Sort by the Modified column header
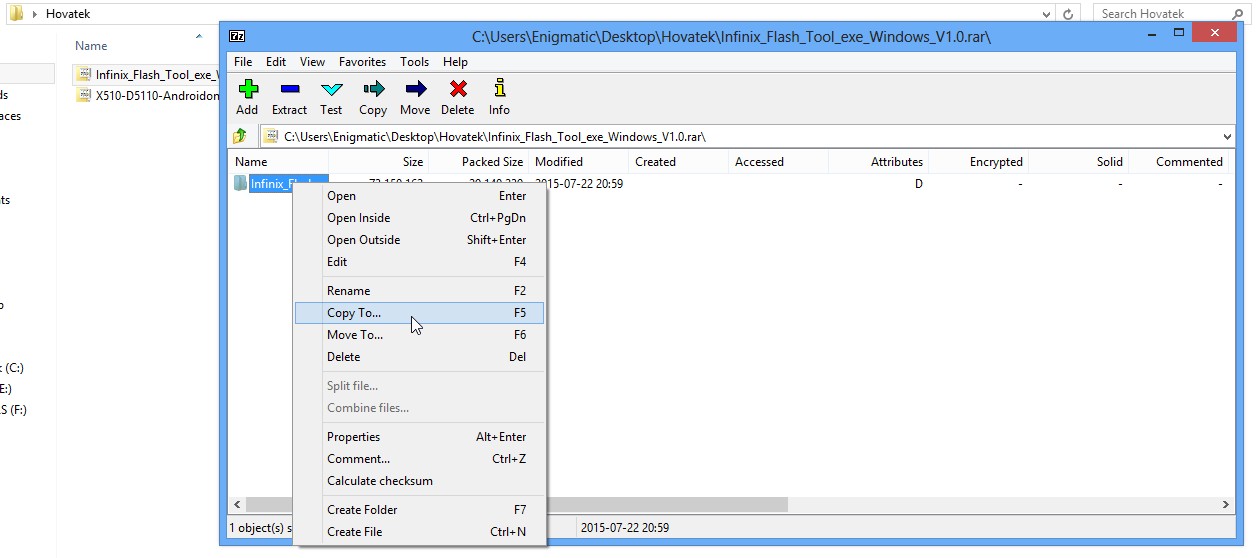Image resolution: width=1258 pixels, height=558 pixels. coord(578,162)
